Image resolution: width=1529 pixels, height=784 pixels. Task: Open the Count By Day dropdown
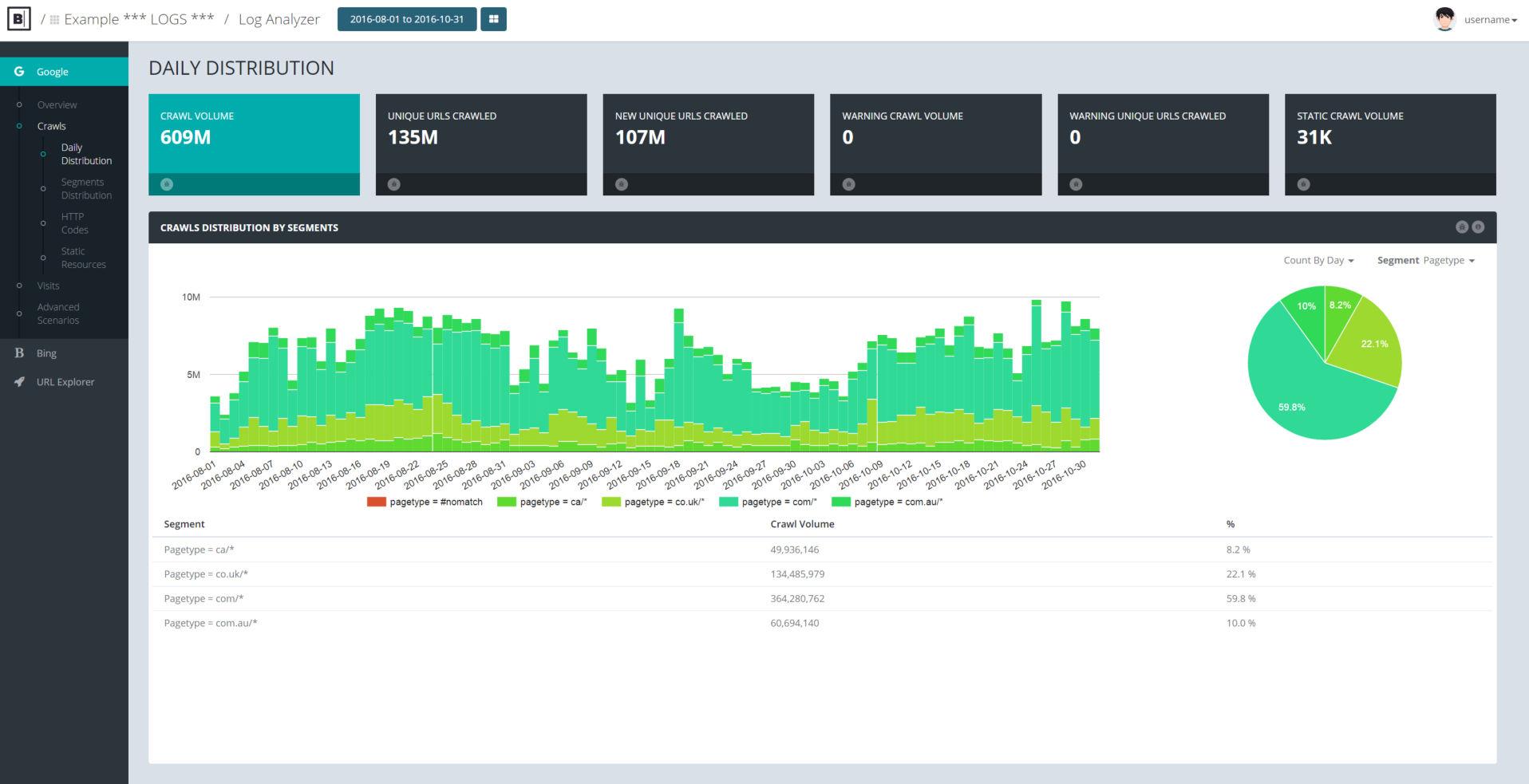(x=1318, y=260)
